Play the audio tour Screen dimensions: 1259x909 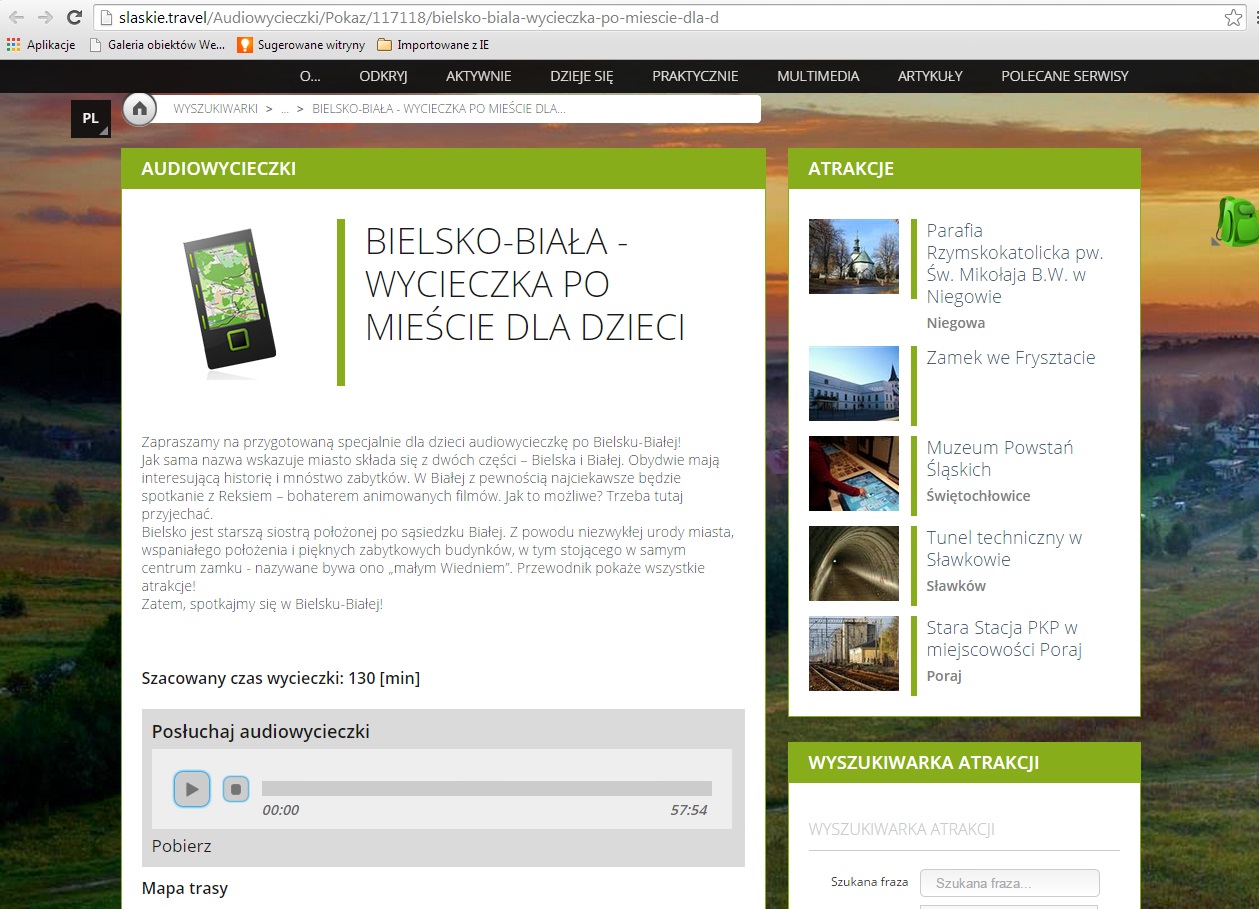click(x=192, y=789)
